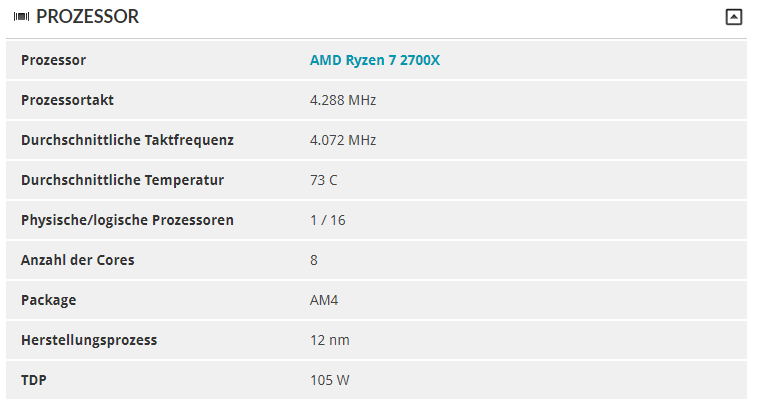The width and height of the screenshot is (760, 401).
Task: Select the Anzahl der Cores label
Action: pyautogui.click(x=78, y=260)
